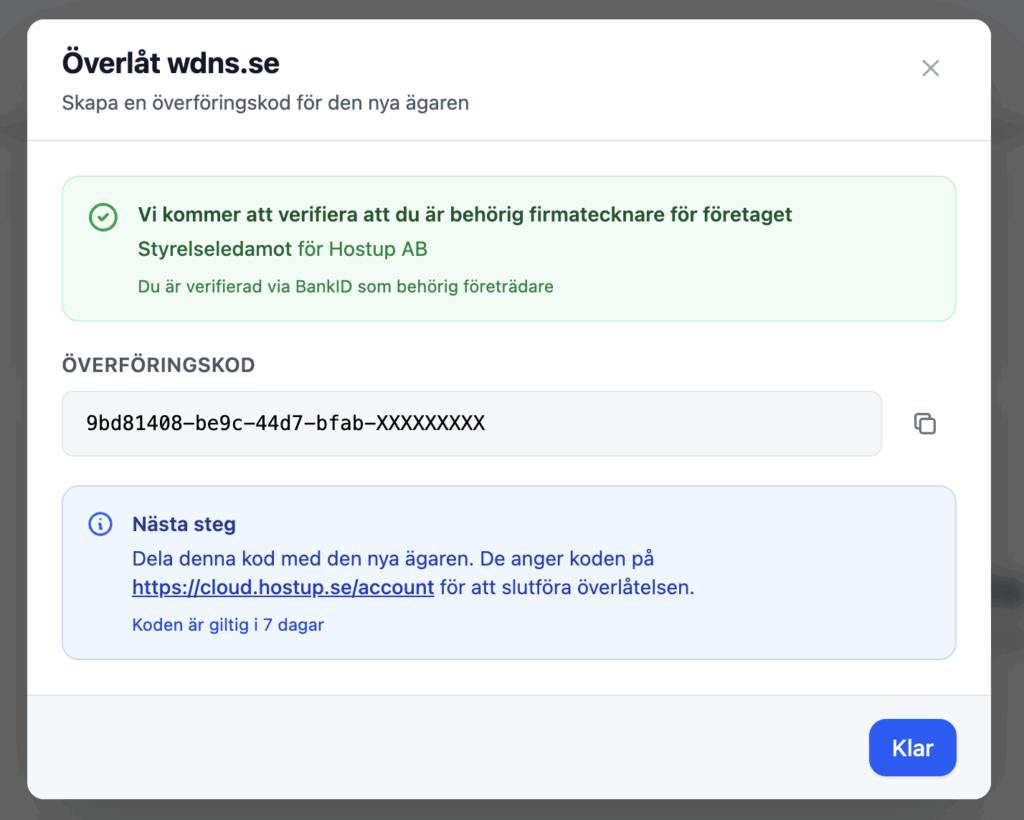Click the ÖVERFÖRINGSKOD field label
1024x820 pixels.
[158, 365]
